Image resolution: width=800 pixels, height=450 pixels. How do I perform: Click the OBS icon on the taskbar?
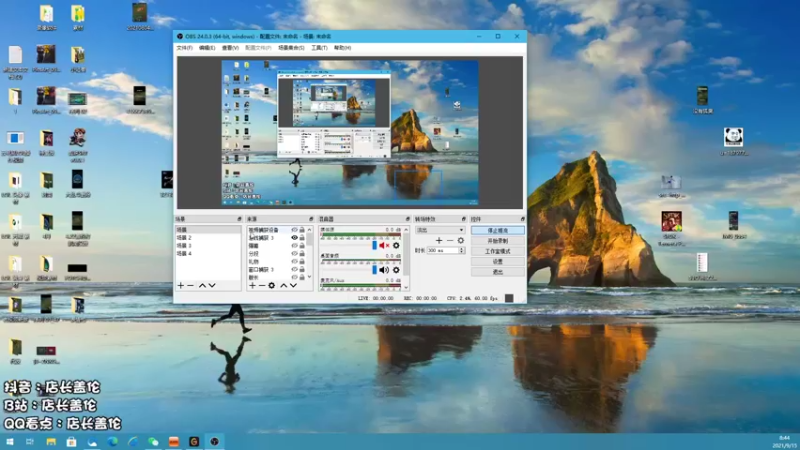coord(214,442)
